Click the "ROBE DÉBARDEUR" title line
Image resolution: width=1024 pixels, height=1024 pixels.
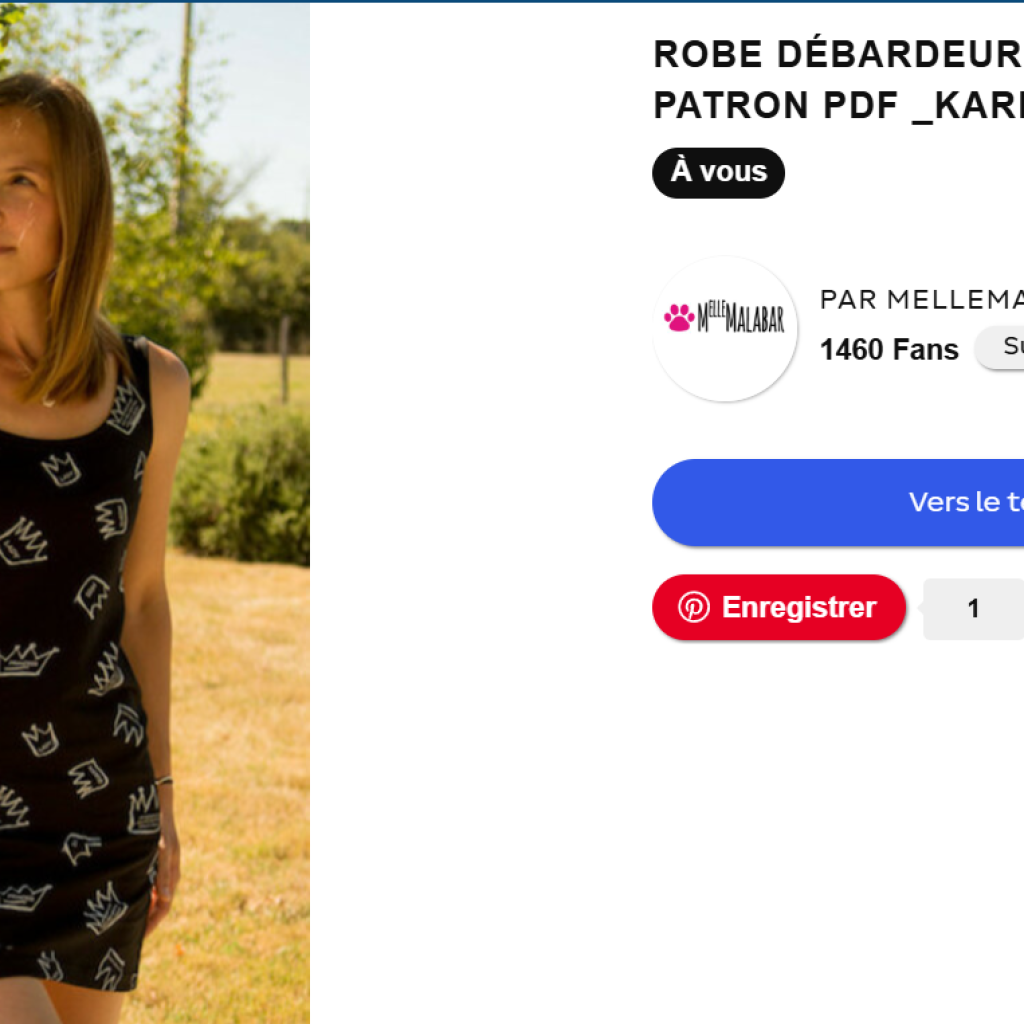coord(836,56)
